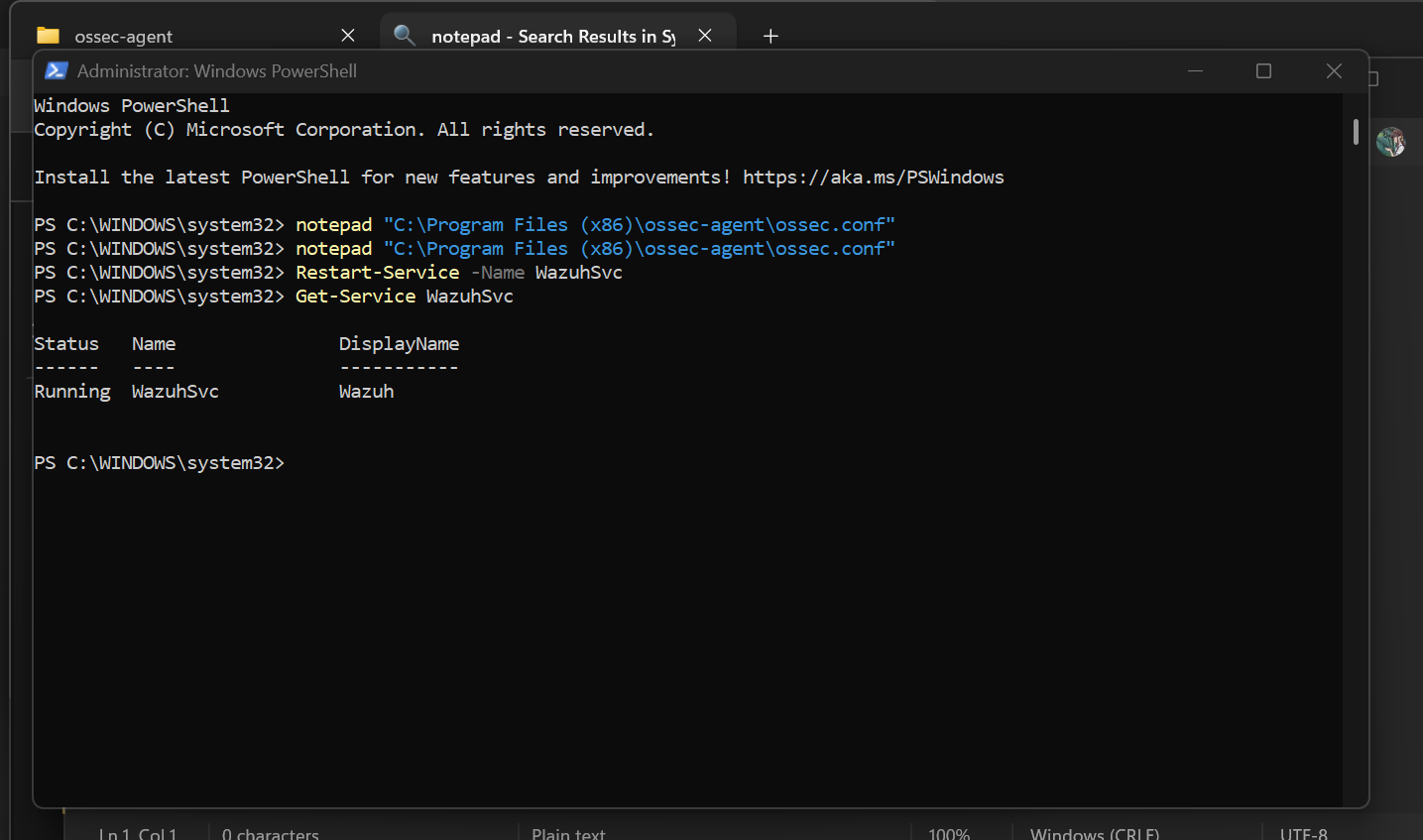1423x840 pixels.
Task: Click the WazuhSvc name in results table
Action: pos(175,392)
